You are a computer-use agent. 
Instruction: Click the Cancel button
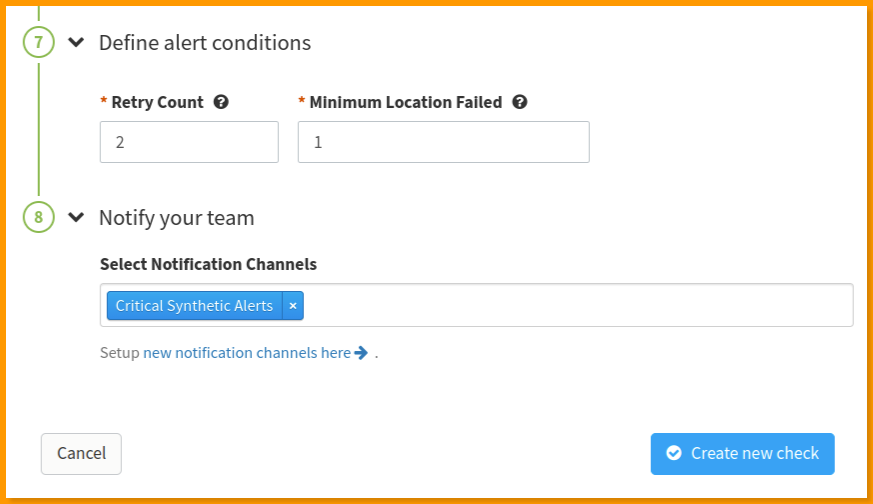coord(81,454)
